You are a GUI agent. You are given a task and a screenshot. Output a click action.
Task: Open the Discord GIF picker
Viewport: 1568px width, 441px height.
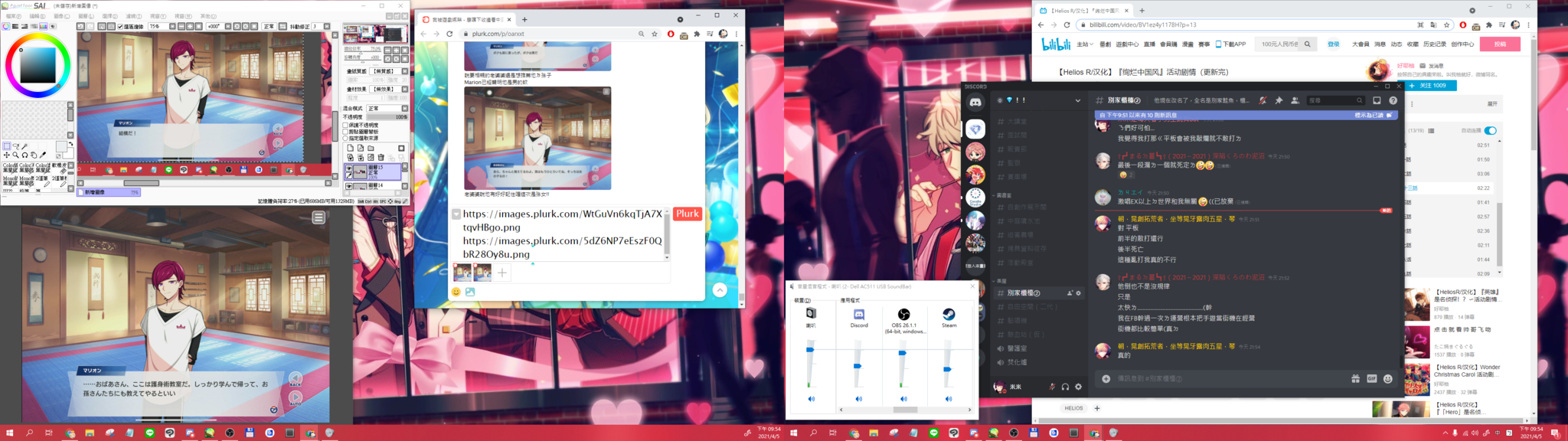coord(1371,379)
